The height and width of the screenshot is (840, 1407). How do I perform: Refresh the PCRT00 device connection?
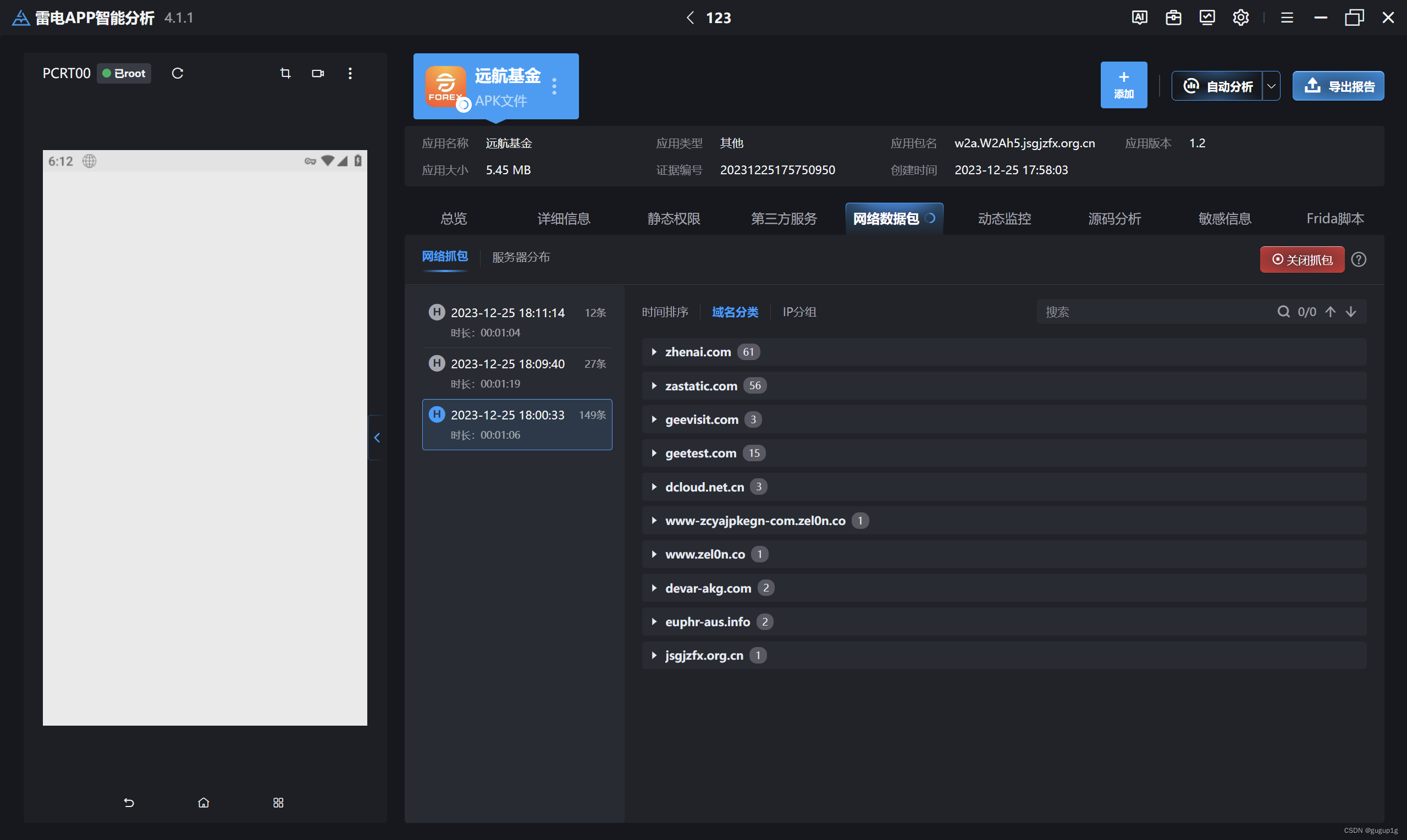point(177,73)
